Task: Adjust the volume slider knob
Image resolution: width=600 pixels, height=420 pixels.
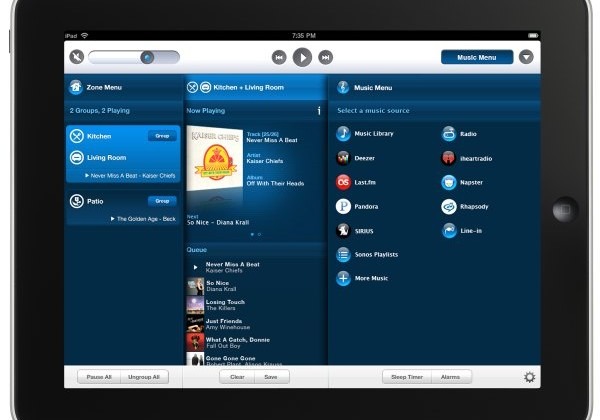Action: pyautogui.click(x=147, y=58)
